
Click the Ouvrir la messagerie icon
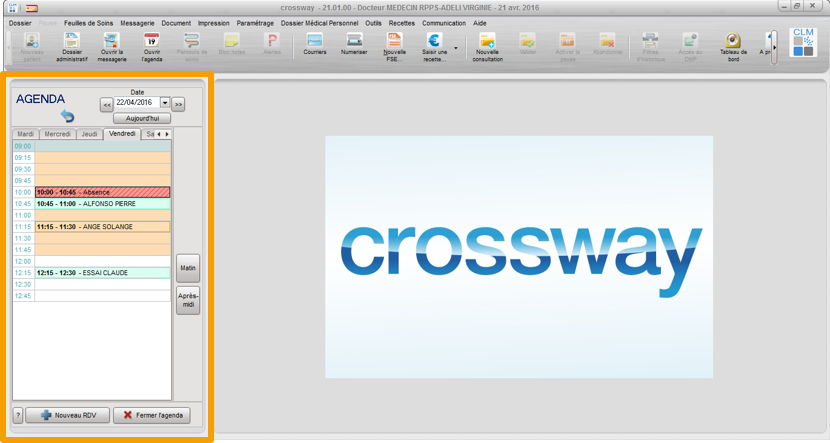(112, 47)
